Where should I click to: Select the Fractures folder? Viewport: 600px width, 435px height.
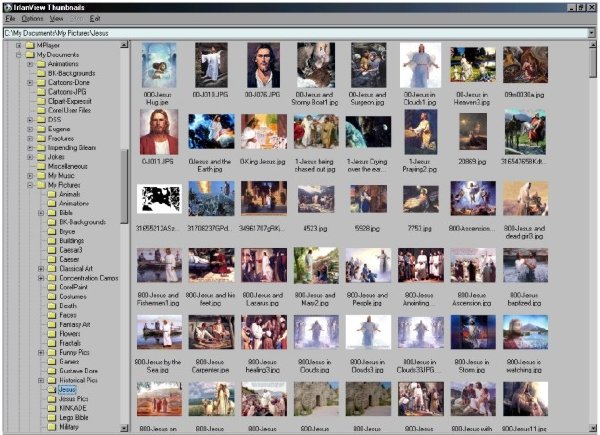[55, 138]
